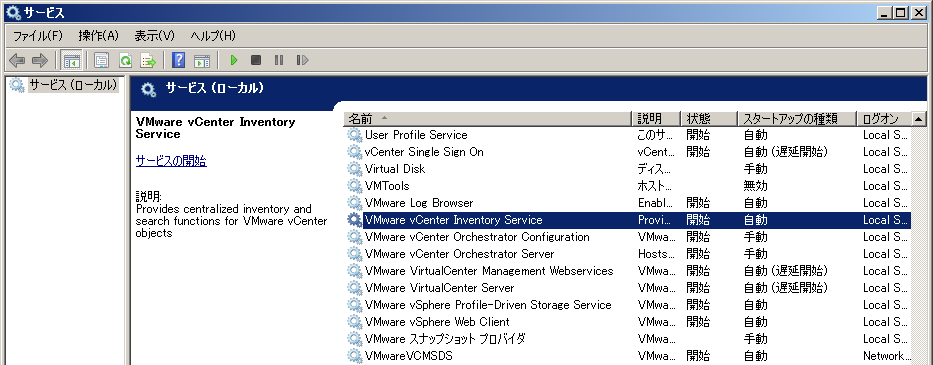Click the Services window title bar icon
933x365 pixels.
(x=13, y=12)
